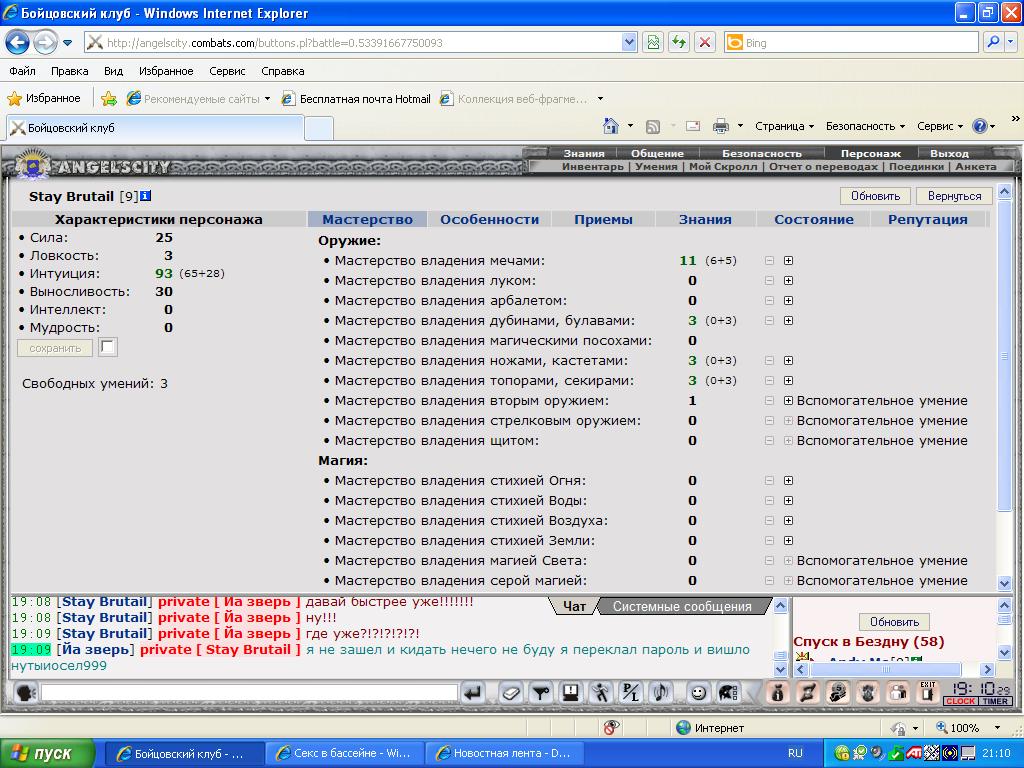Click the P/L translit icon

pyautogui.click(x=631, y=692)
